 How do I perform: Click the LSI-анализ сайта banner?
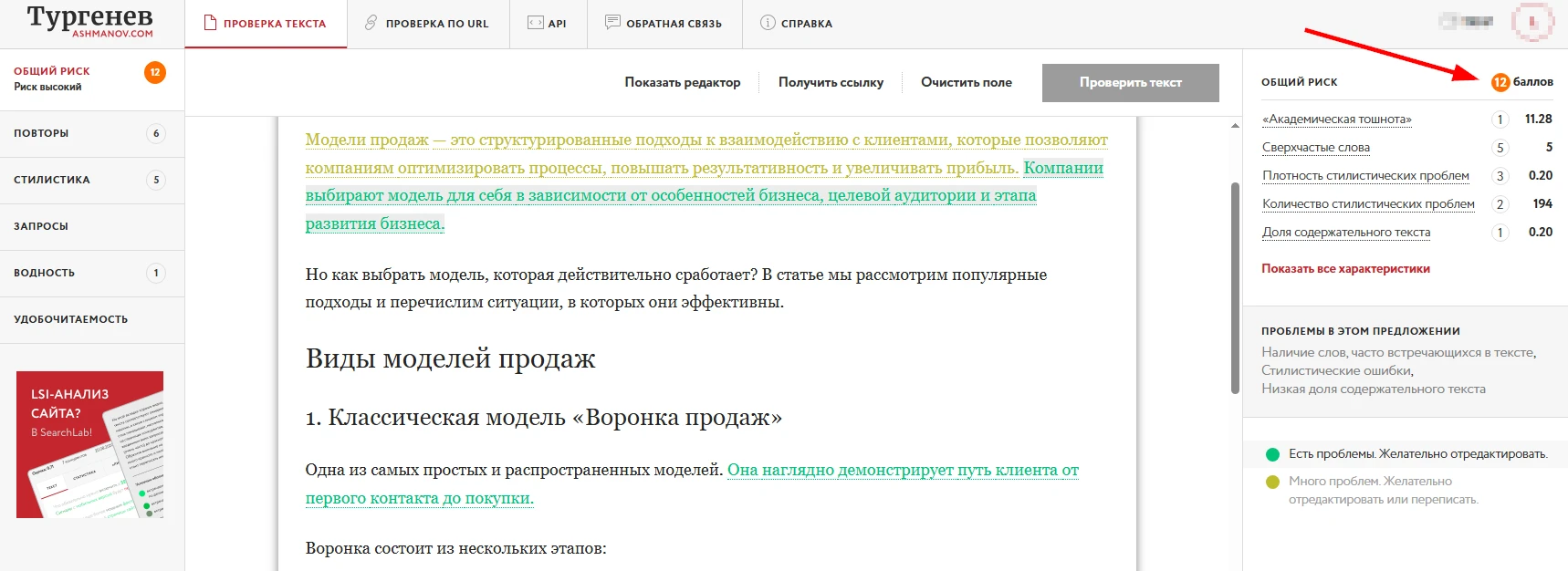pyautogui.click(x=89, y=444)
